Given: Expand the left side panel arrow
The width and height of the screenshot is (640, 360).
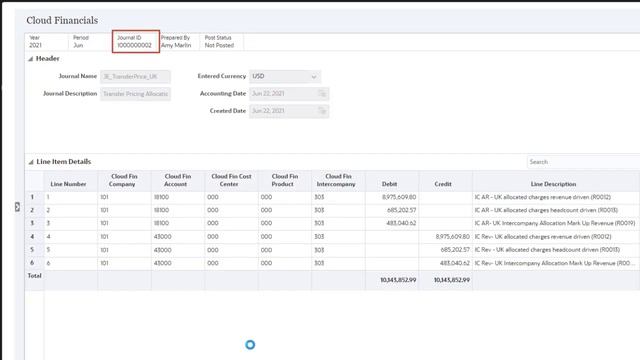Looking at the screenshot, I should 17,207.
